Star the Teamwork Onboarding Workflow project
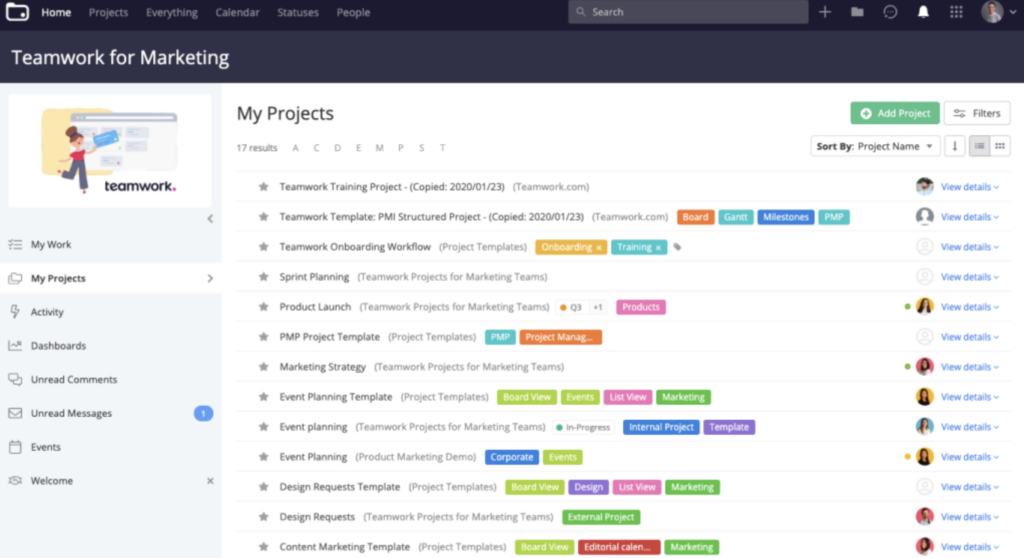The image size is (1024, 558). (x=263, y=247)
